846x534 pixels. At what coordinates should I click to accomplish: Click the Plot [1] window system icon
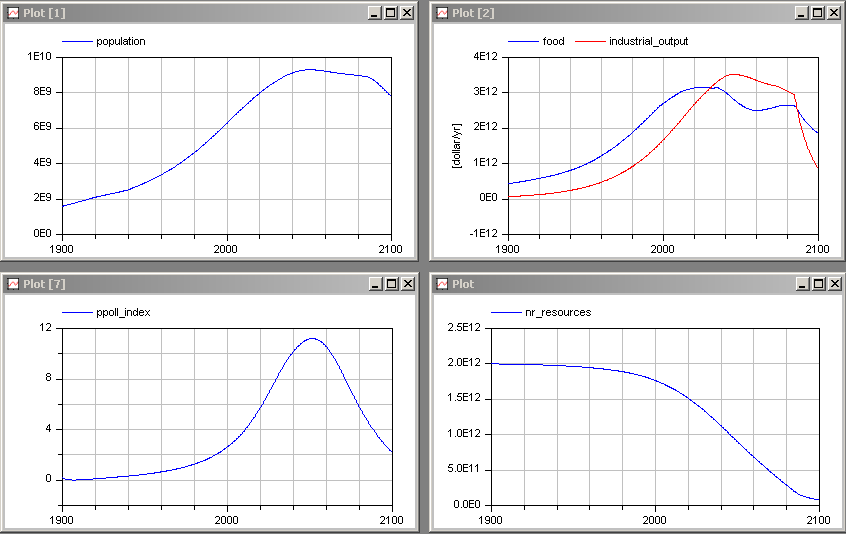click(x=13, y=13)
